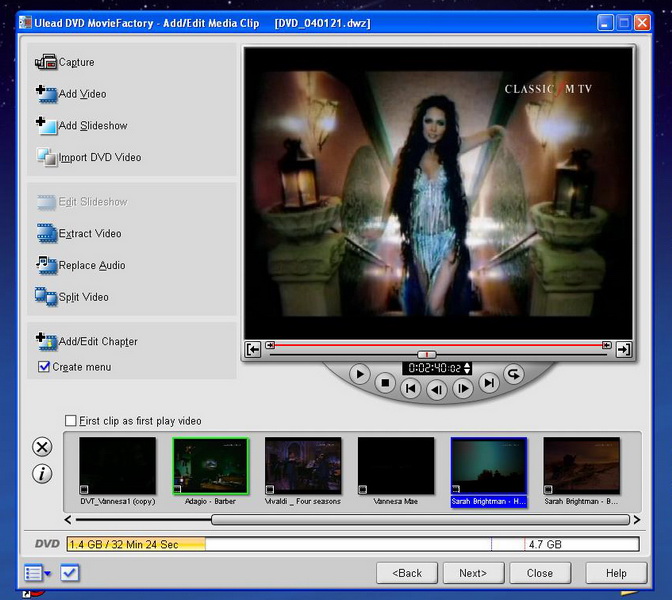Choose Add Slideshow
The image size is (672, 600).
(x=81, y=126)
